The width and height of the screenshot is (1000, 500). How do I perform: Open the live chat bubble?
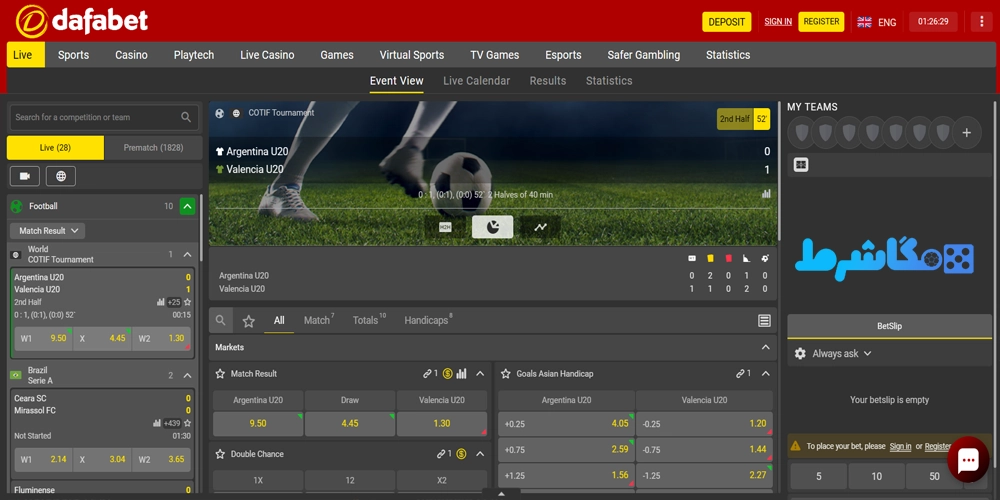tap(968, 459)
